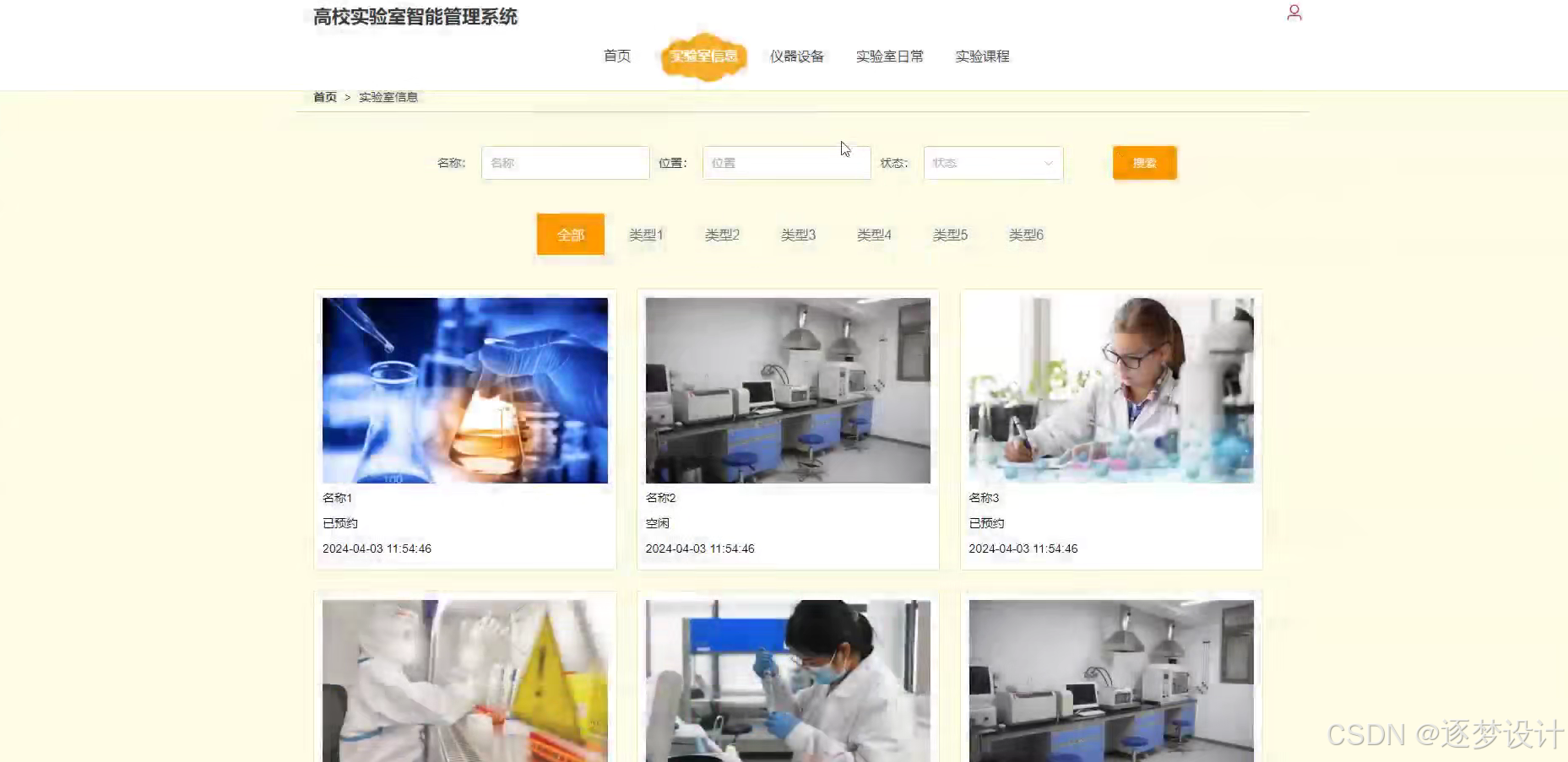Click the 名称 input field
The height and width of the screenshot is (762, 1568).
[565, 163]
